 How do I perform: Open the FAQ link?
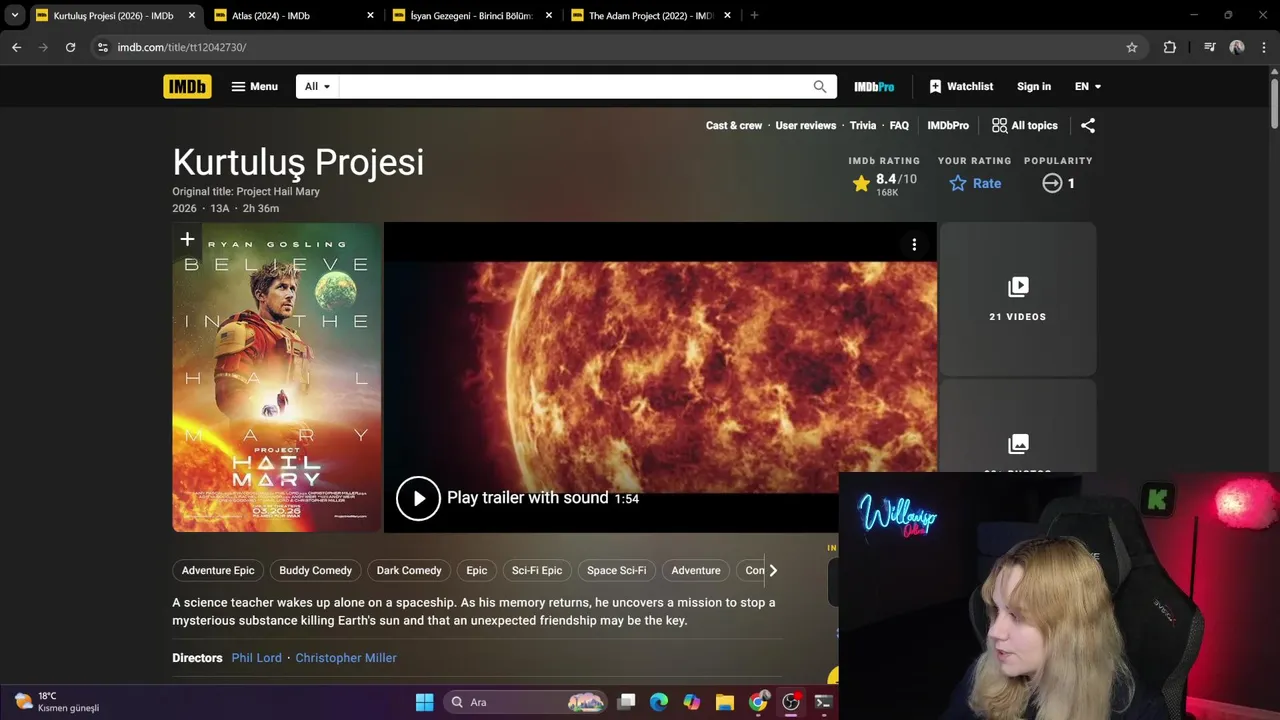899,125
